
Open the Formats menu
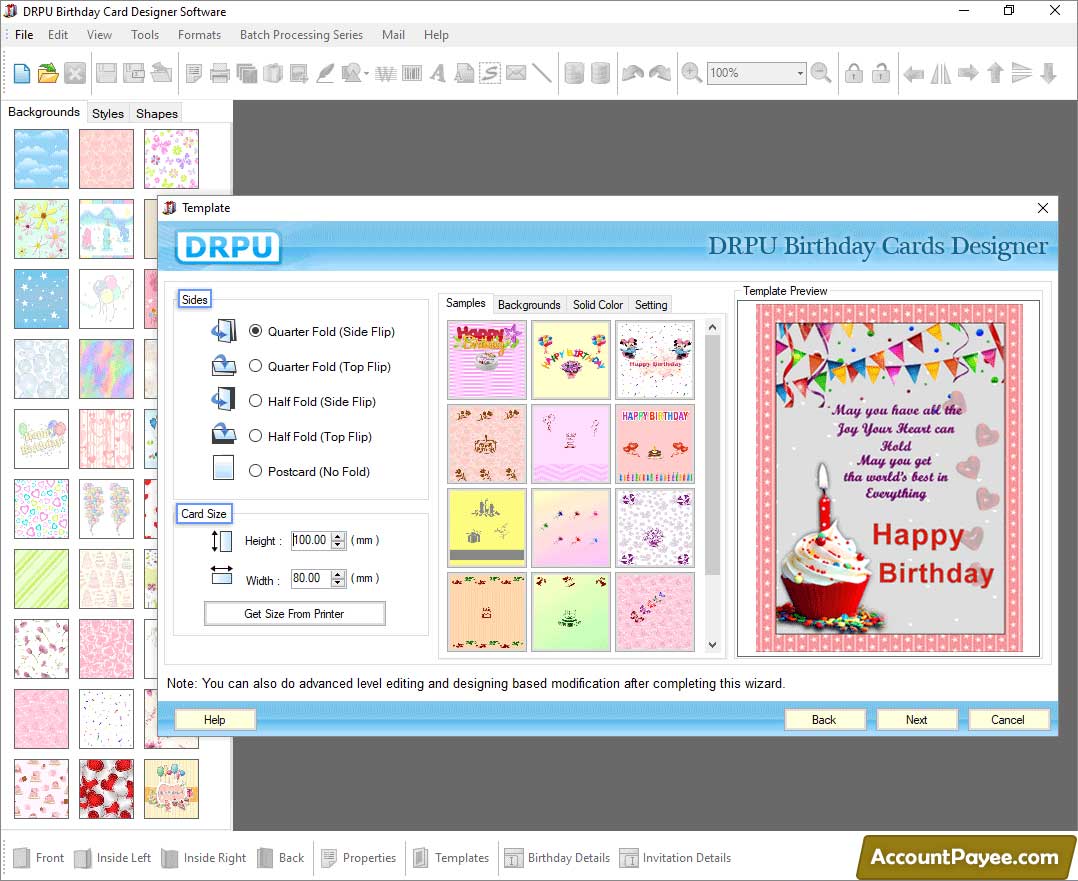pos(199,34)
